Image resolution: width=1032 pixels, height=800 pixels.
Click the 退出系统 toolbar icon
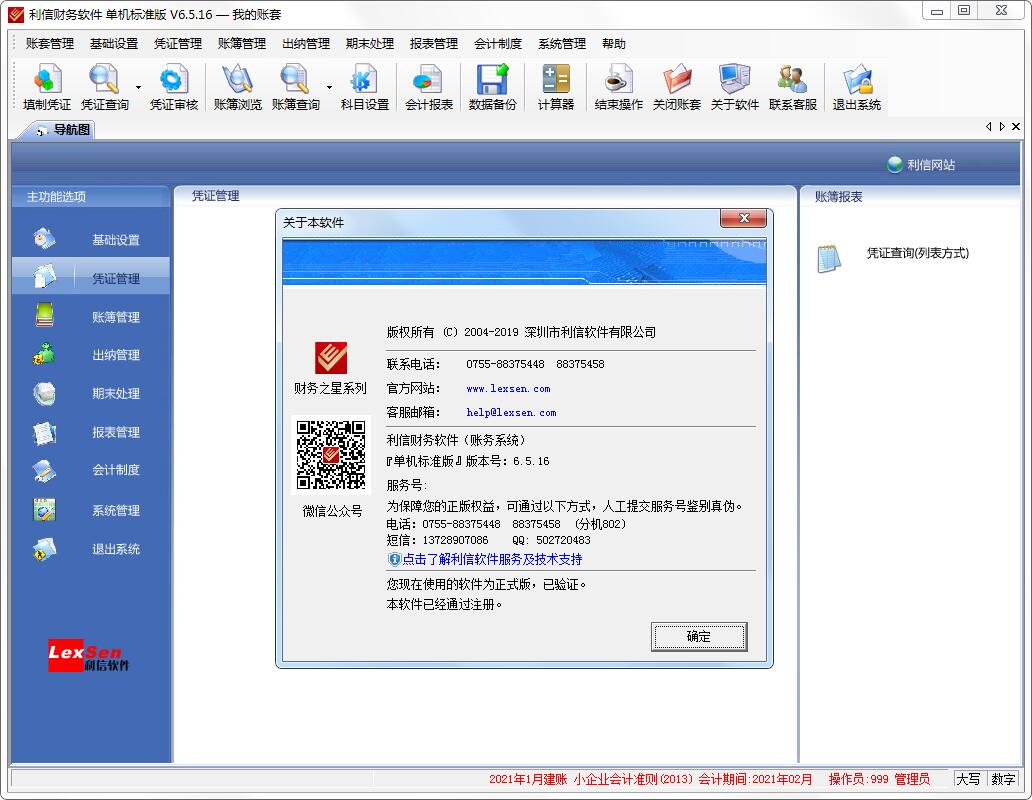856,88
